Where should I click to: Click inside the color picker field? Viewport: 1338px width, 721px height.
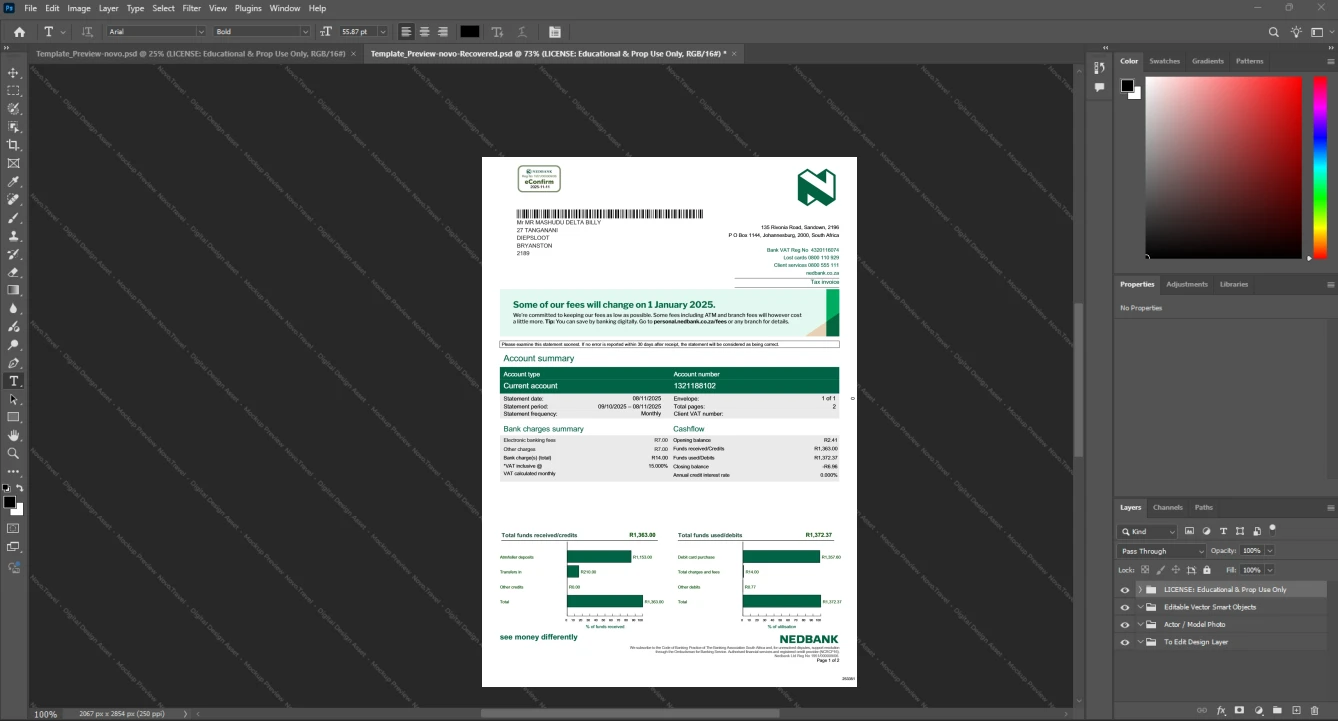[1223, 167]
